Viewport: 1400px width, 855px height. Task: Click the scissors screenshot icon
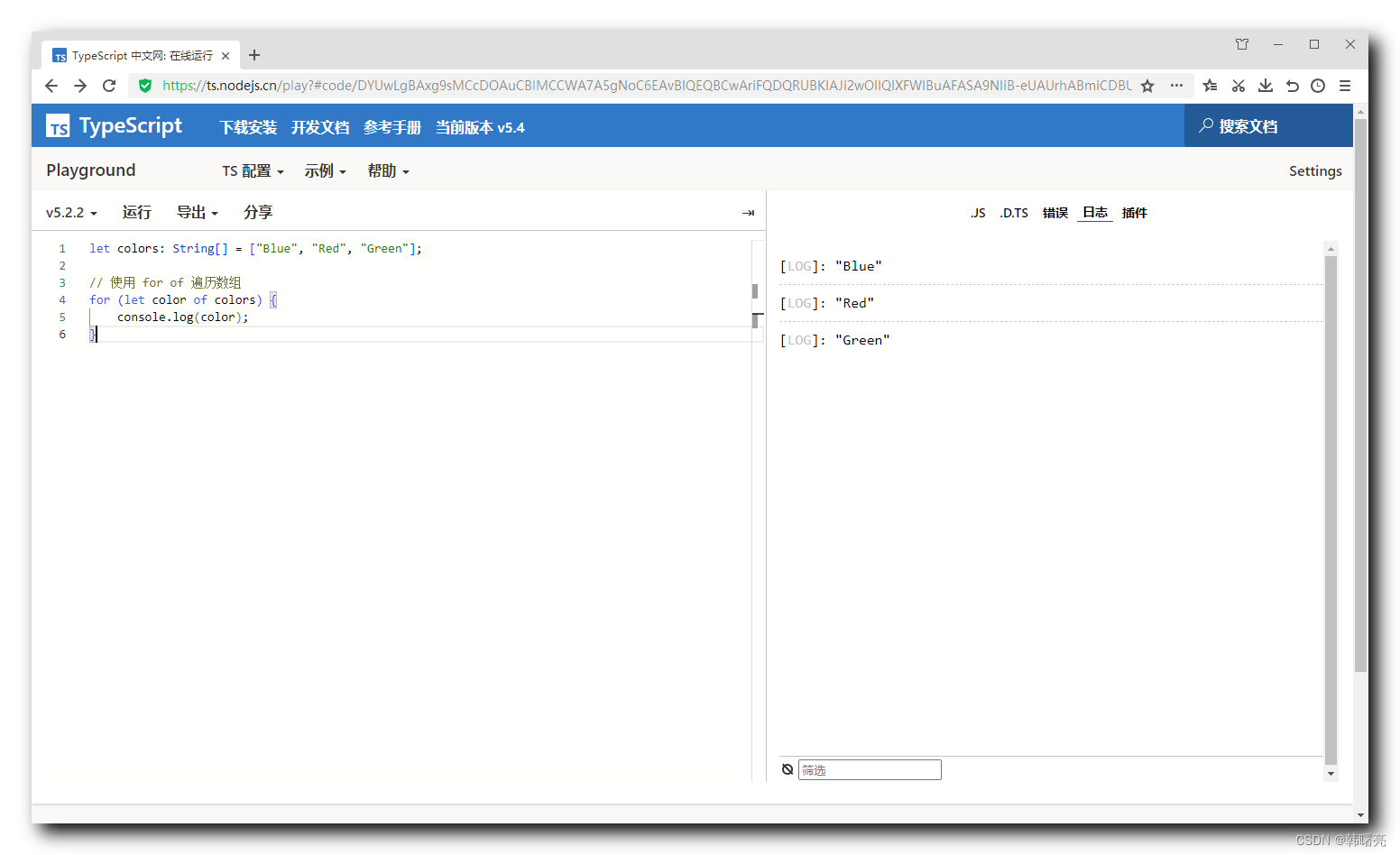click(x=1238, y=86)
